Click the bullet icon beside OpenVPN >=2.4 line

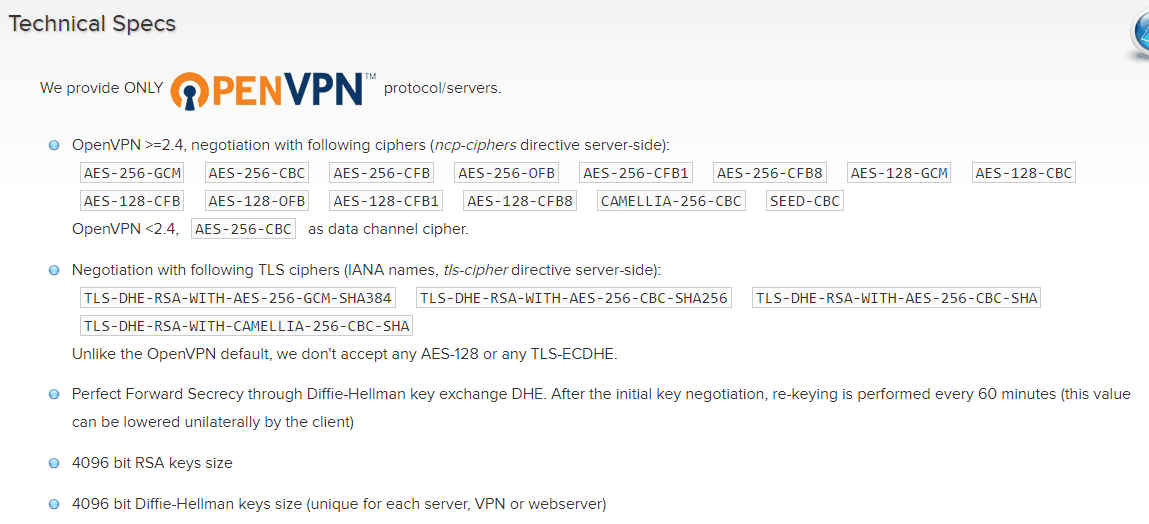click(x=53, y=145)
